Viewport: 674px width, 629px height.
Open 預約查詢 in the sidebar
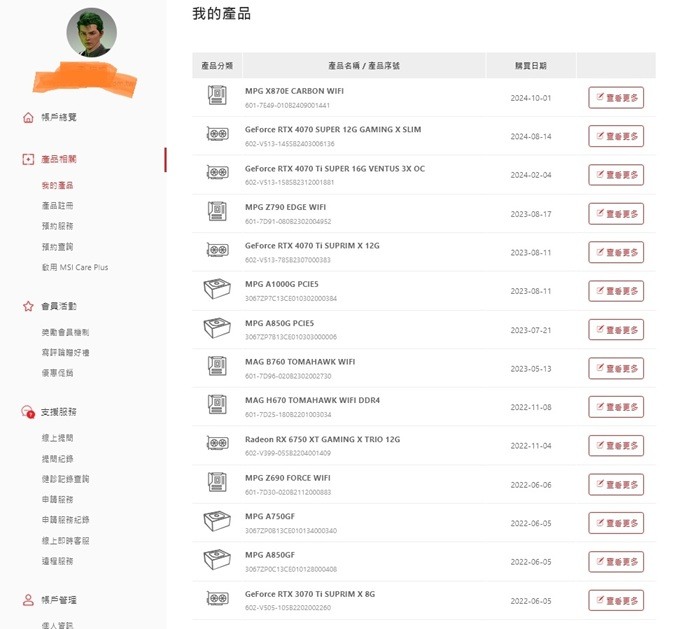58,247
